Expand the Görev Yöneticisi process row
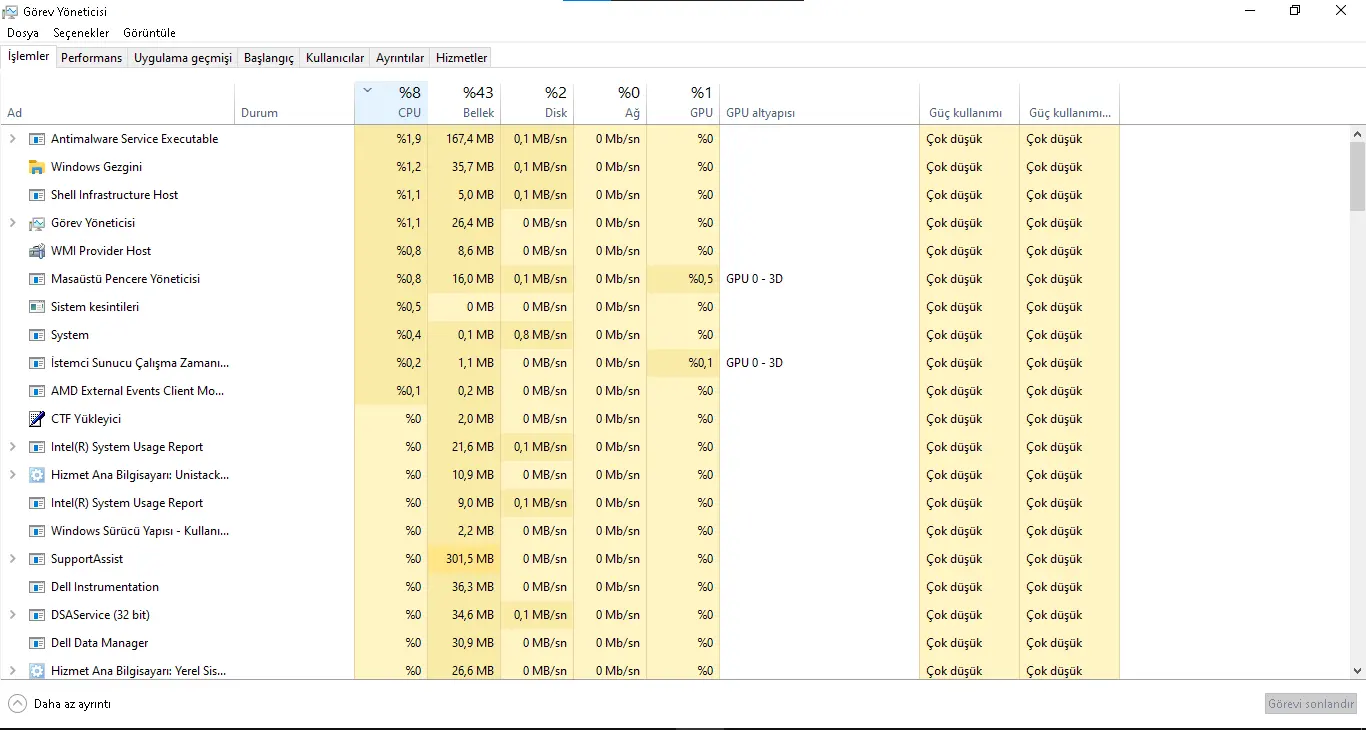 click(x=12, y=223)
